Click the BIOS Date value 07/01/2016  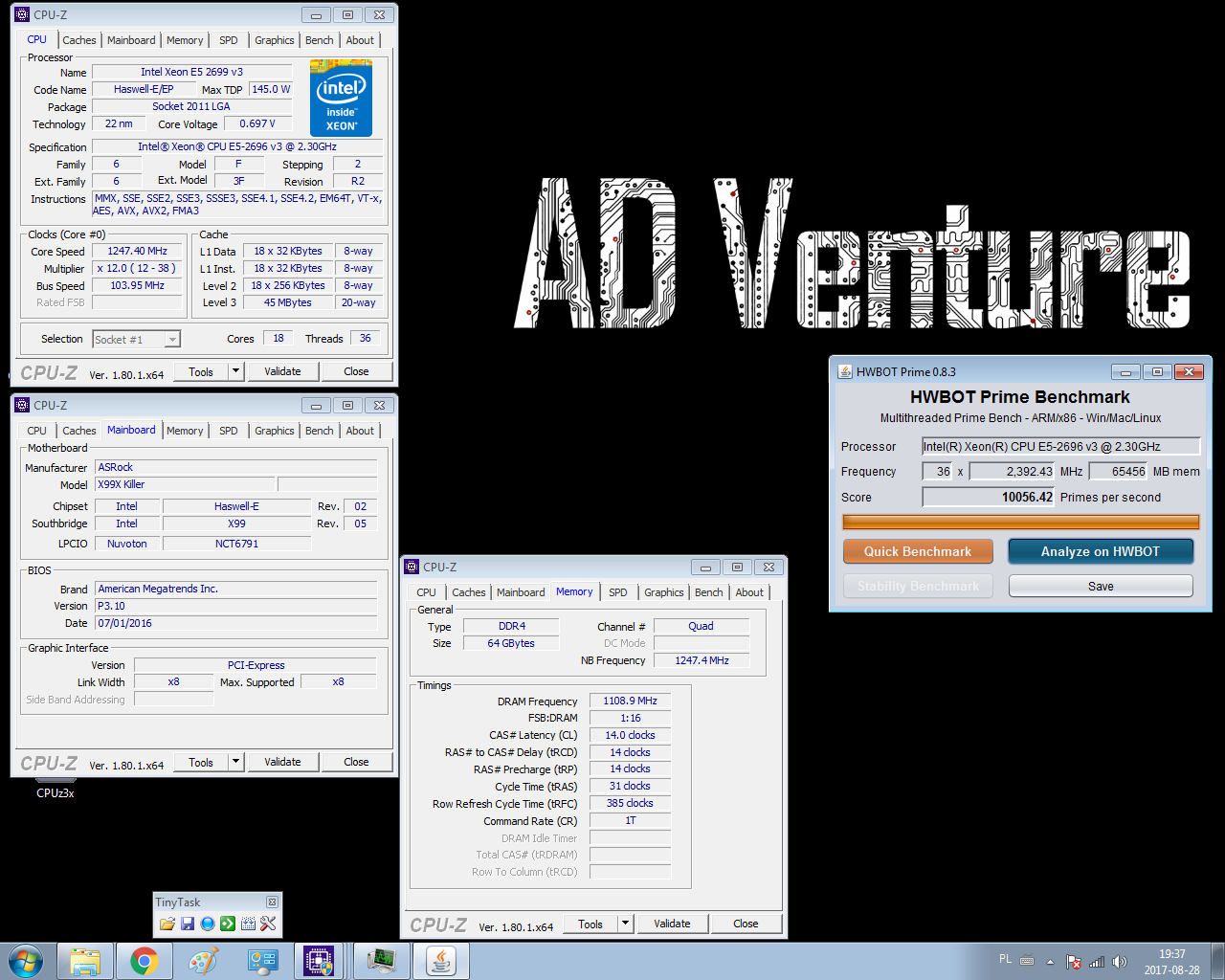coord(236,623)
